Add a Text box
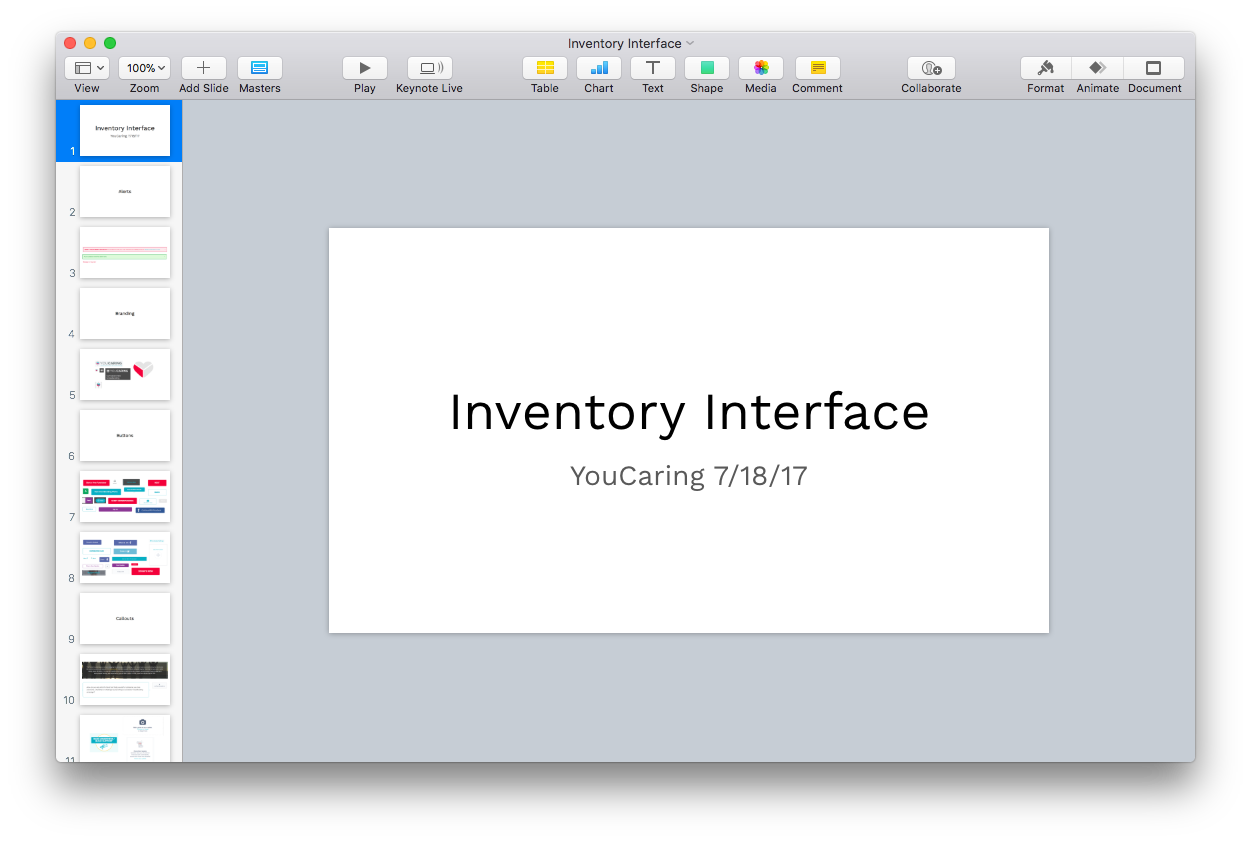The width and height of the screenshot is (1251, 842). (653, 68)
